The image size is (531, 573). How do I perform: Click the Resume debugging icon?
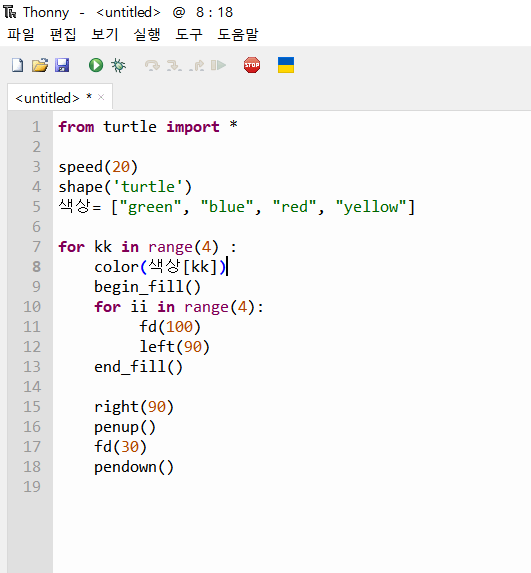219,65
